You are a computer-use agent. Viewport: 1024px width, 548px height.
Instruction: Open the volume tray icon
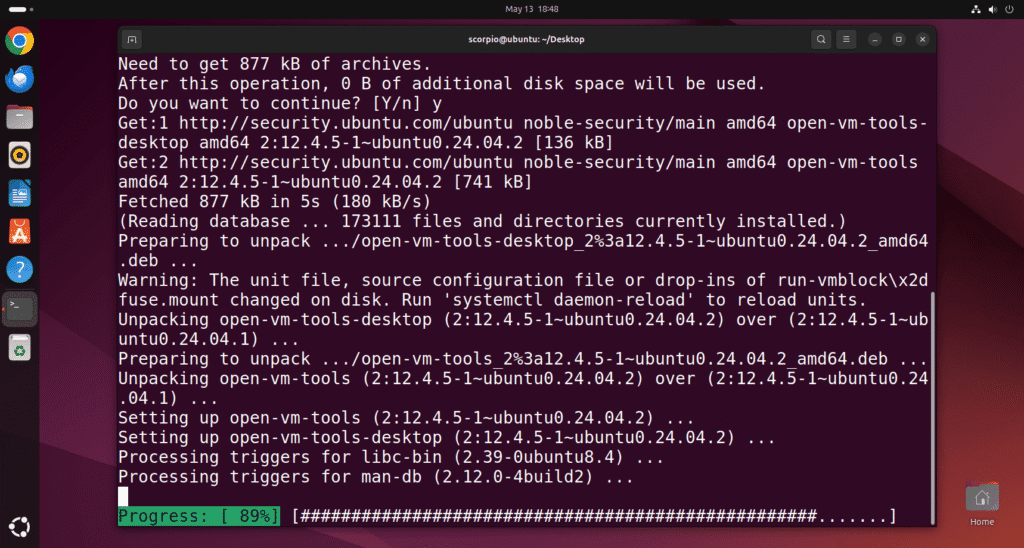pyautogui.click(x=993, y=9)
